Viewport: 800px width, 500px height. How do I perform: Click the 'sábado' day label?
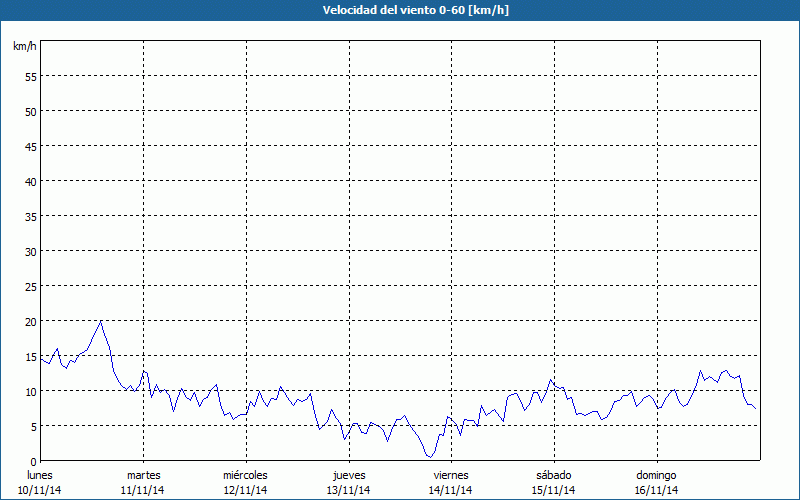coord(553,475)
